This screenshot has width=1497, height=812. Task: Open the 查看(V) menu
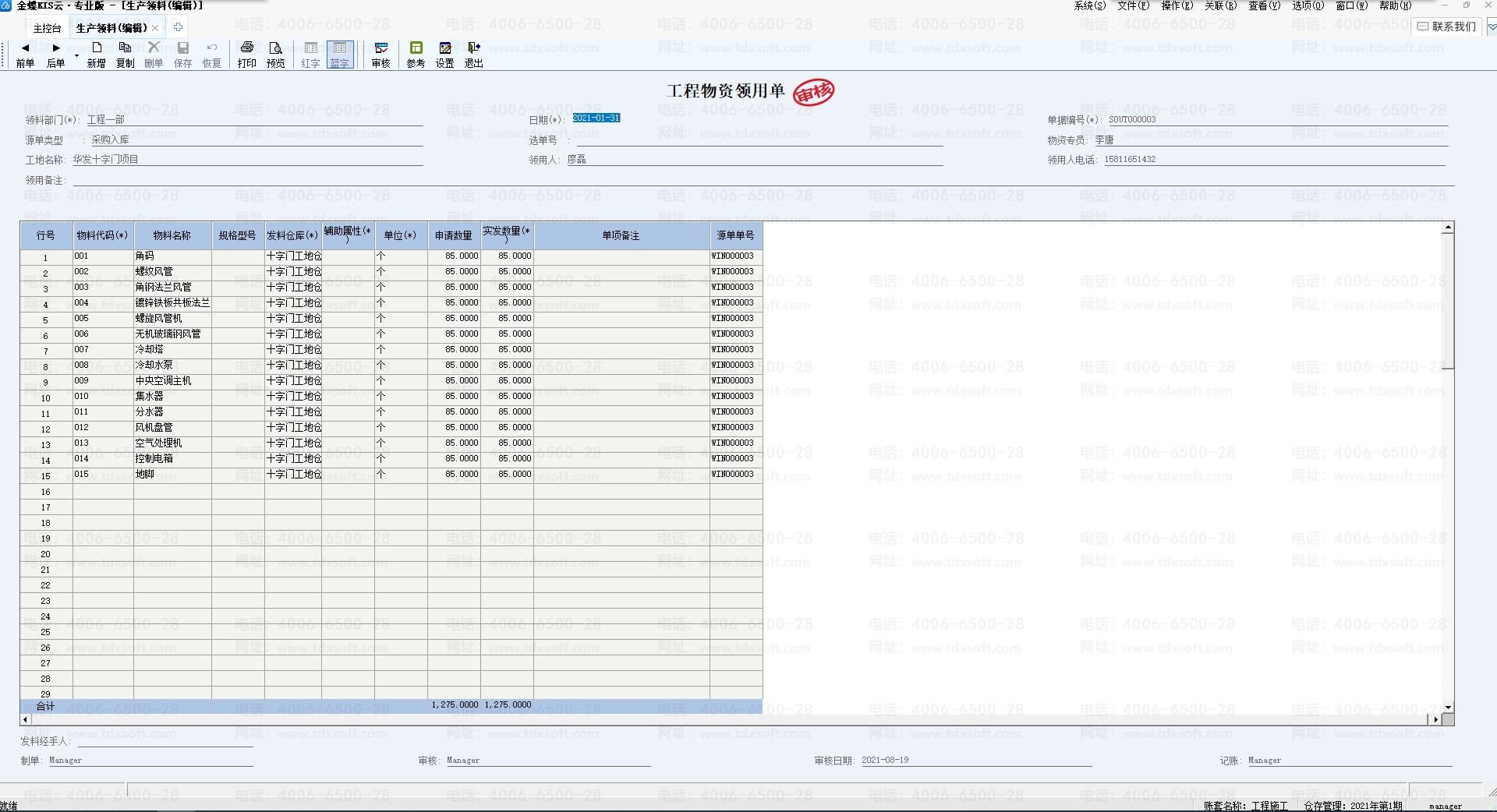coord(1264,5)
